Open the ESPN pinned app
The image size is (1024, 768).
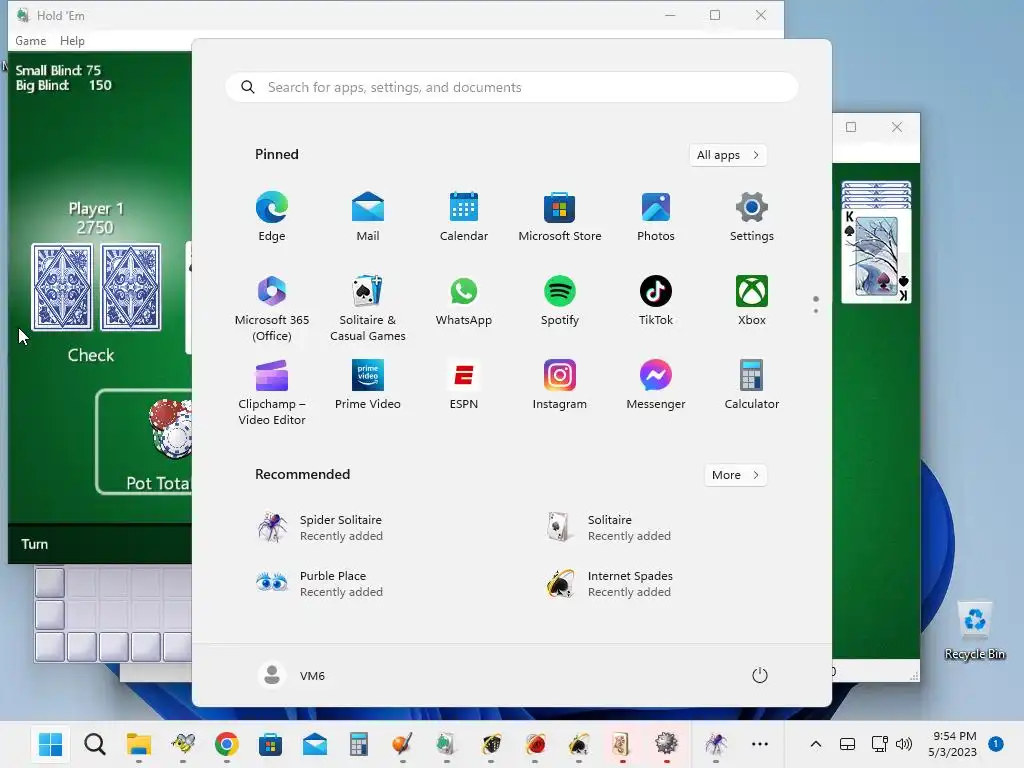[x=464, y=385]
